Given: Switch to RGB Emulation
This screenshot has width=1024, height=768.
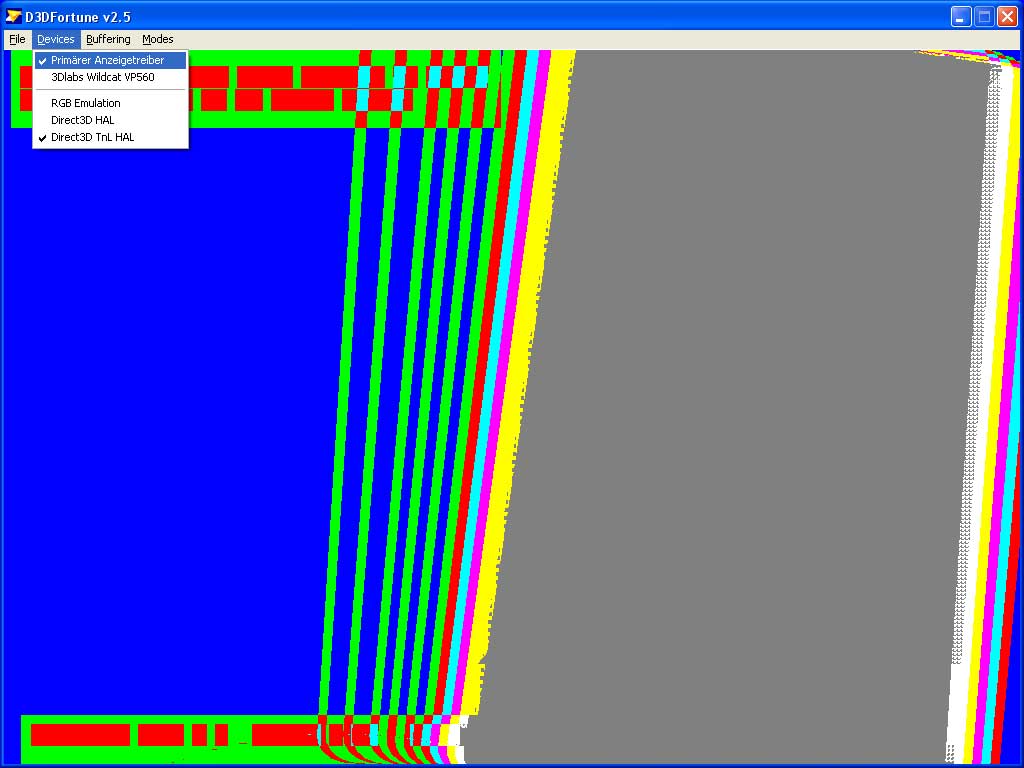Looking at the screenshot, I should [86, 103].
